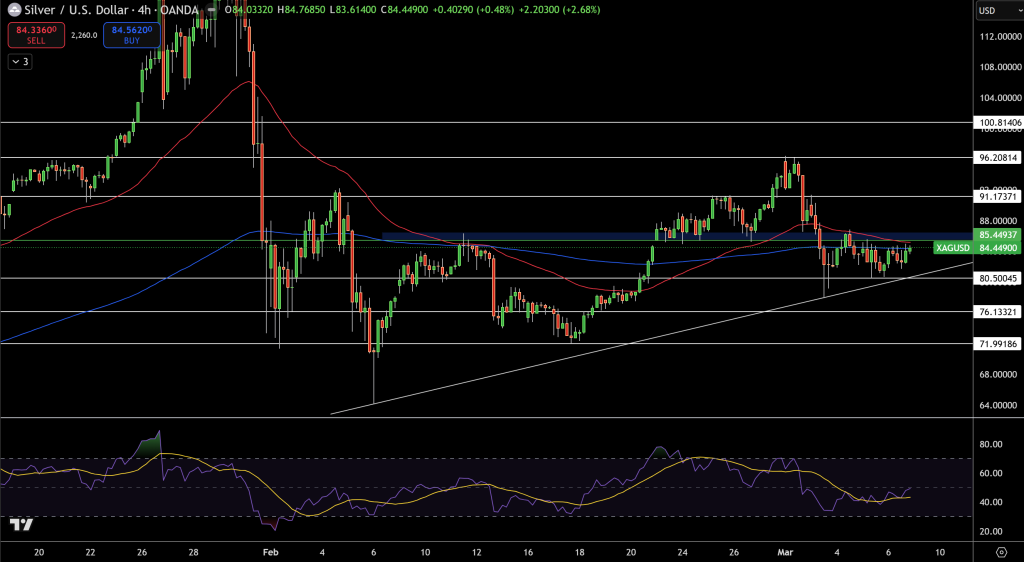Select the 100.81406 price level label
This screenshot has height=562, width=1024.
(997, 123)
